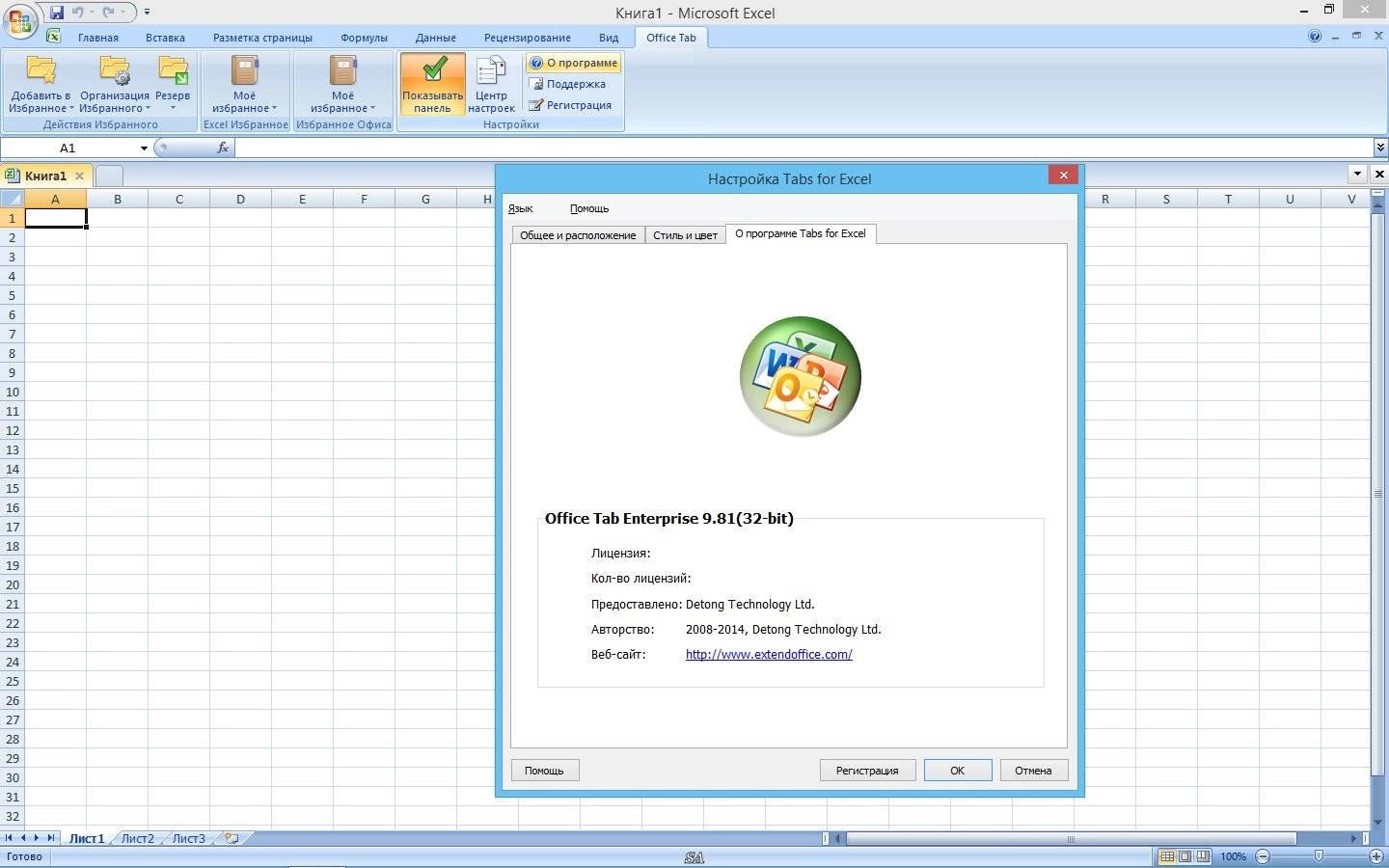The image size is (1389, 868).
Task: Open the Рецензирование ribbon tab
Action: click(x=528, y=38)
